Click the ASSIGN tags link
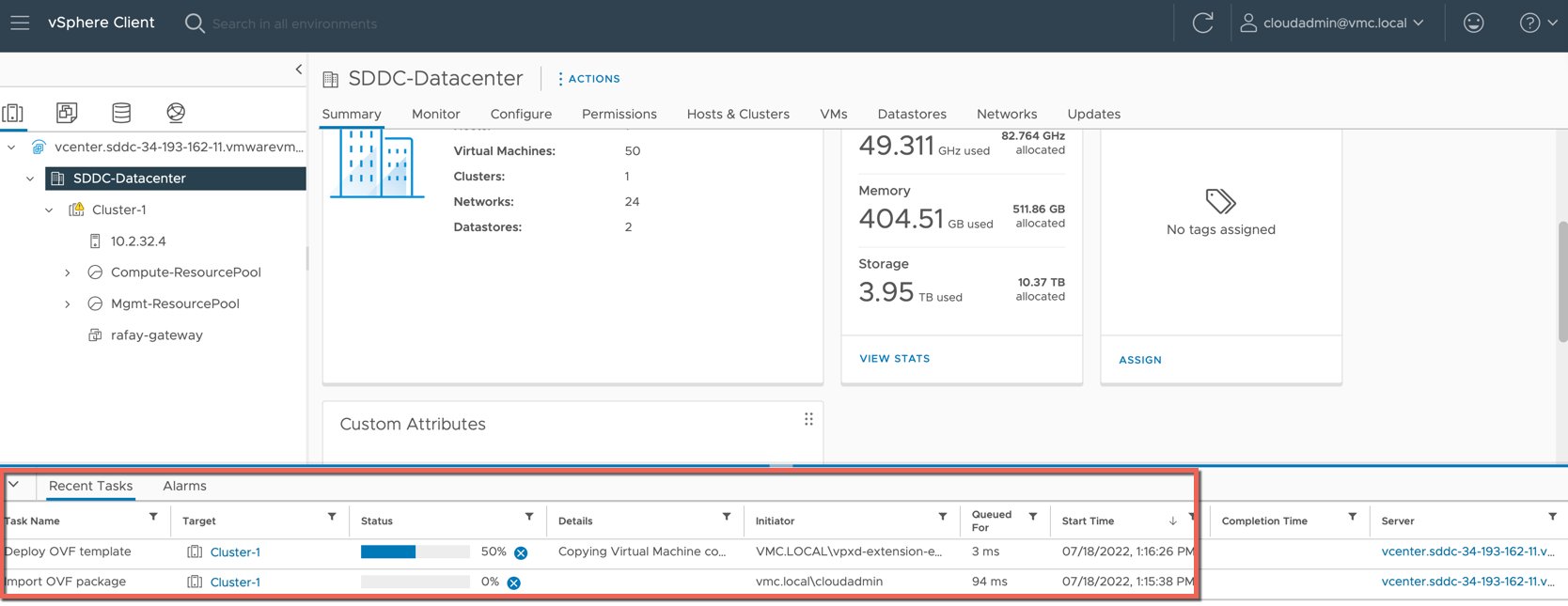The height and width of the screenshot is (606, 1568). [x=1140, y=360]
